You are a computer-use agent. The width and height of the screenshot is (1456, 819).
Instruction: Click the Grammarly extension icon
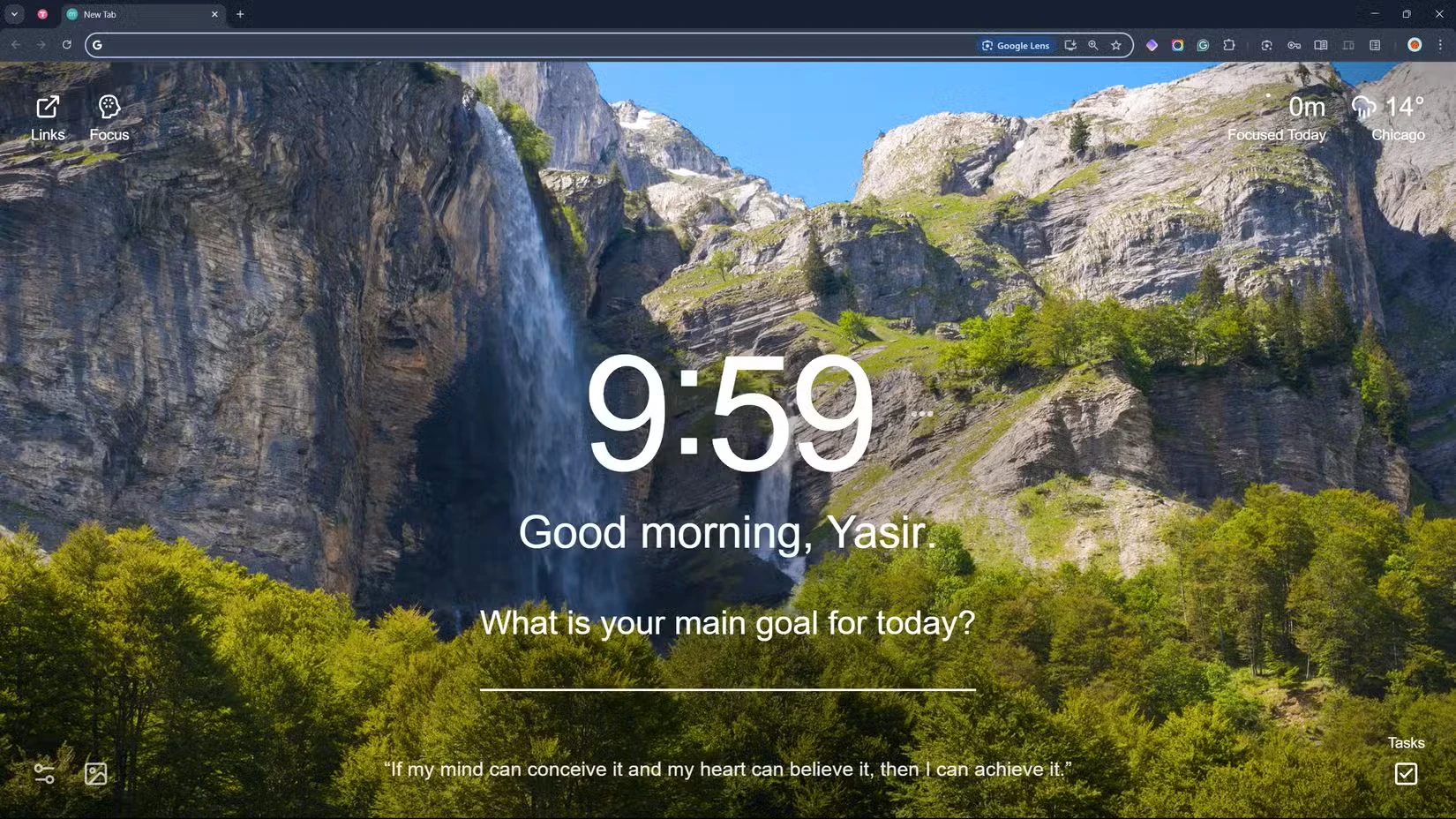click(1203, 45)
